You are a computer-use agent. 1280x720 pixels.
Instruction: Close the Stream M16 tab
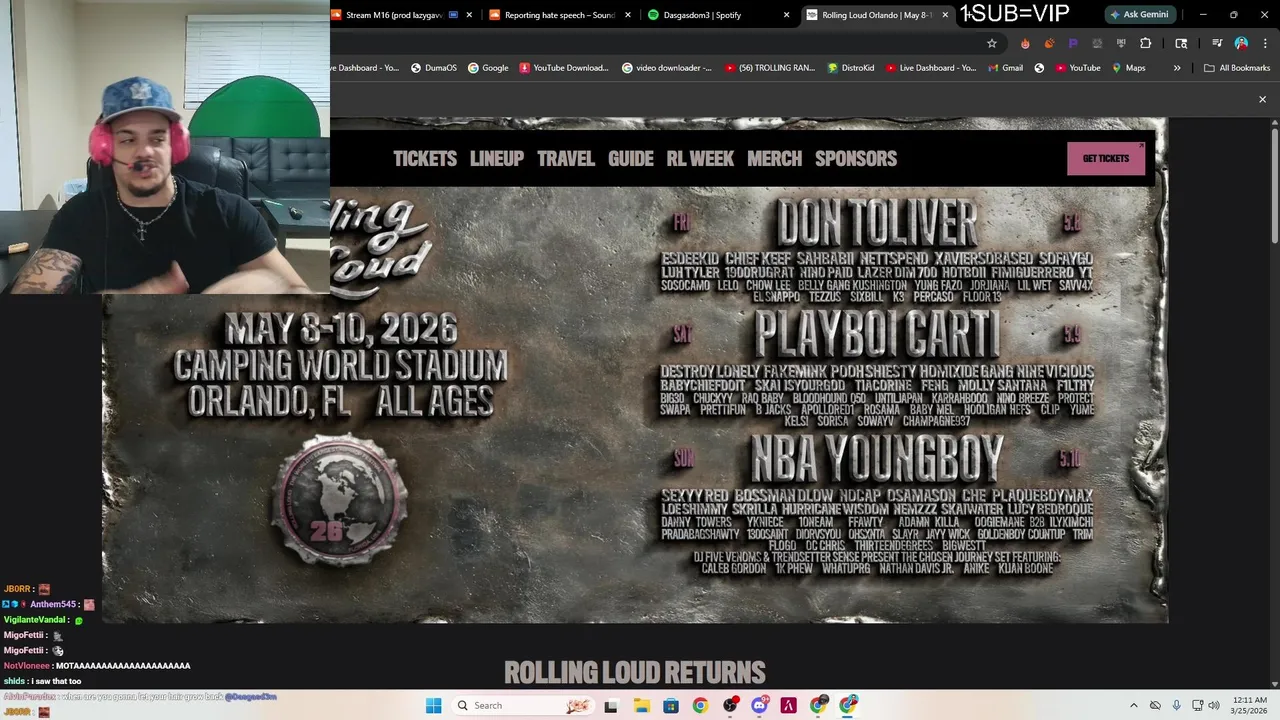469,15
